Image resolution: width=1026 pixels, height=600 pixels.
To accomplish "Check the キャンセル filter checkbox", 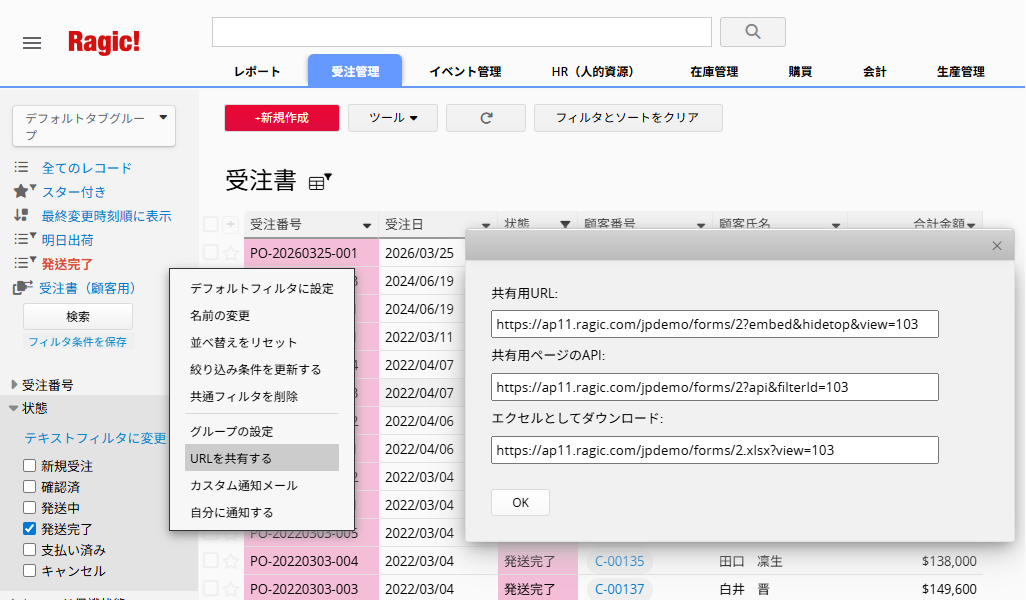I will click(29, 570).
